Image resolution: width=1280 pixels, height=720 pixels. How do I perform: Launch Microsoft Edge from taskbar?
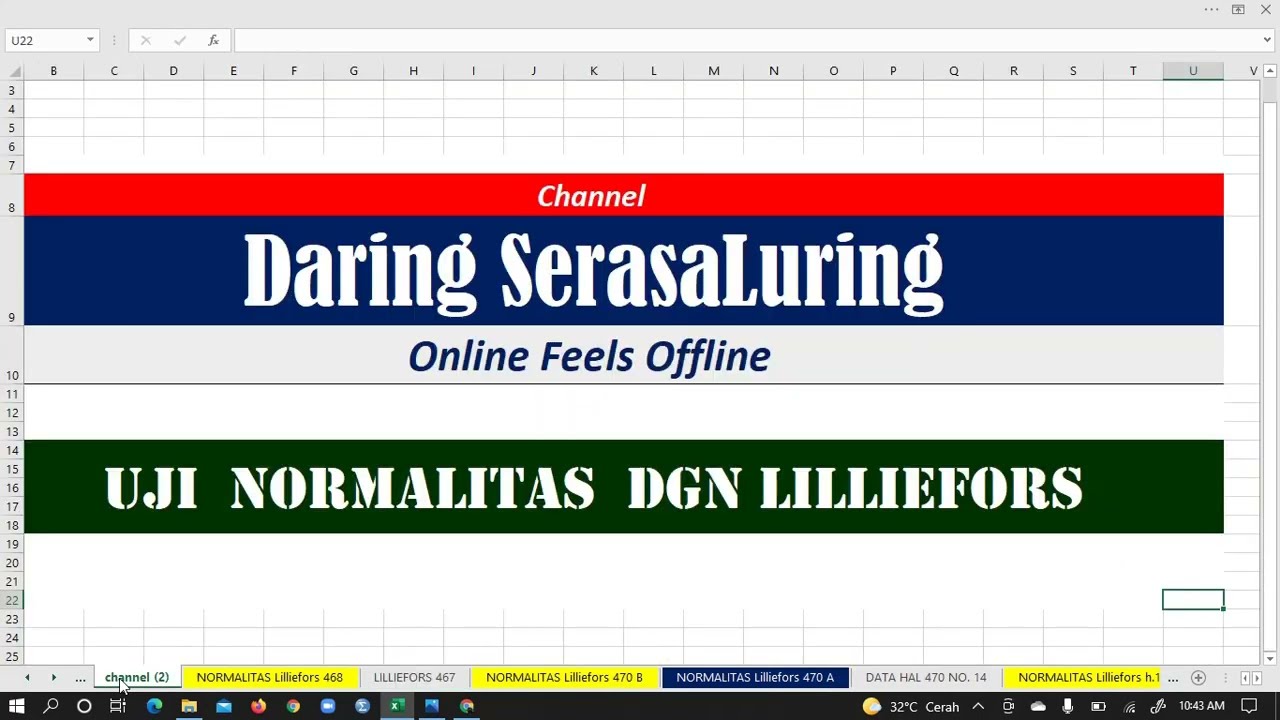(x=154, y=706)
